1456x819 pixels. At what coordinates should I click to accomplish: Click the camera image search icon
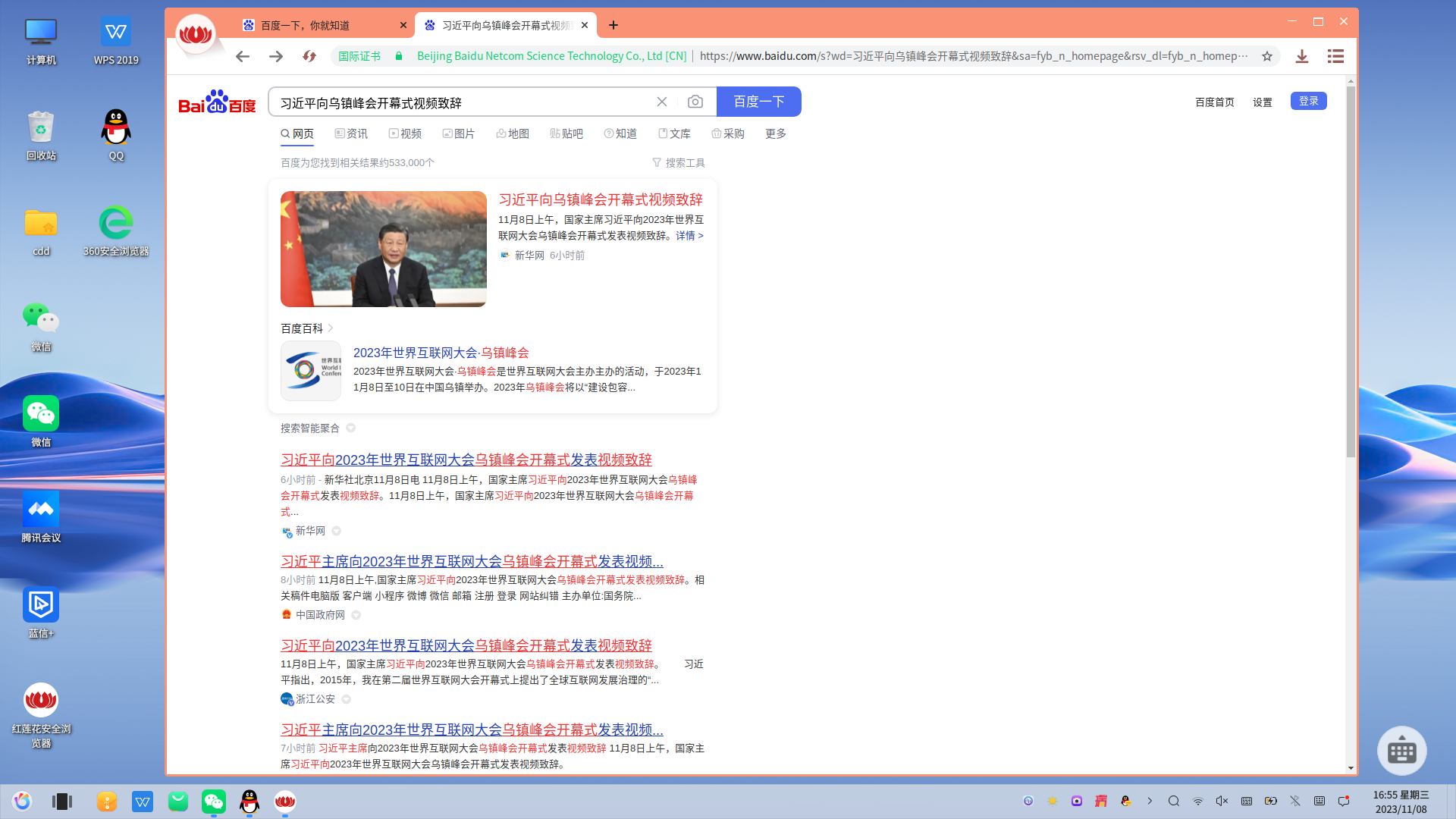(695, 102)
